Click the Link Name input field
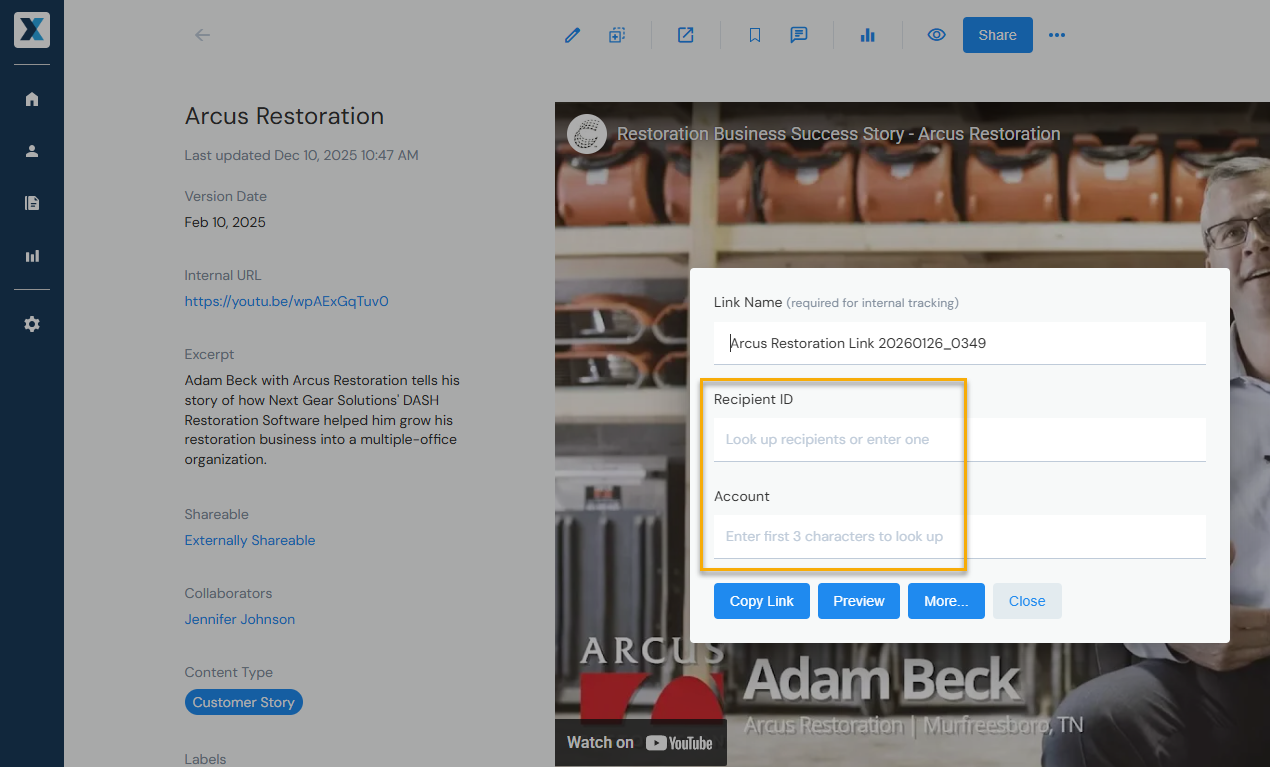 [x=960, y=343]
